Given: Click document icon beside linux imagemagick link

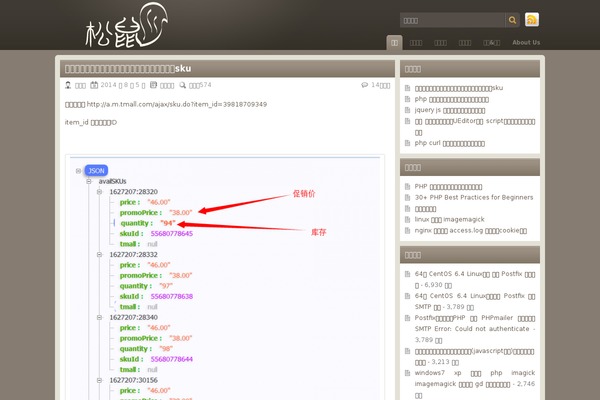Looking at the screenshot, I should pyautogui.click(x=408, y=219).
